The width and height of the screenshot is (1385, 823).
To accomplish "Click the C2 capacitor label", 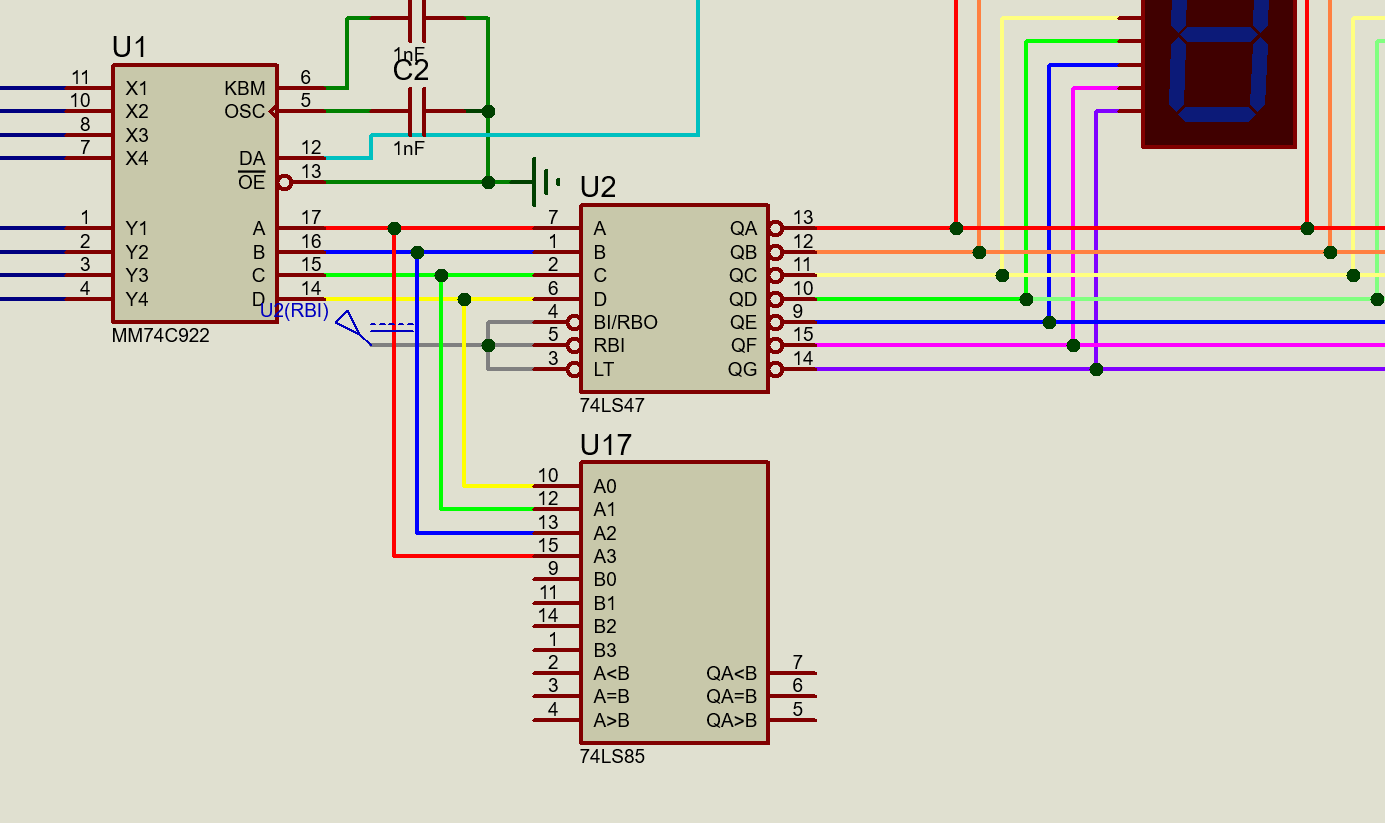I will pos(411,70).
